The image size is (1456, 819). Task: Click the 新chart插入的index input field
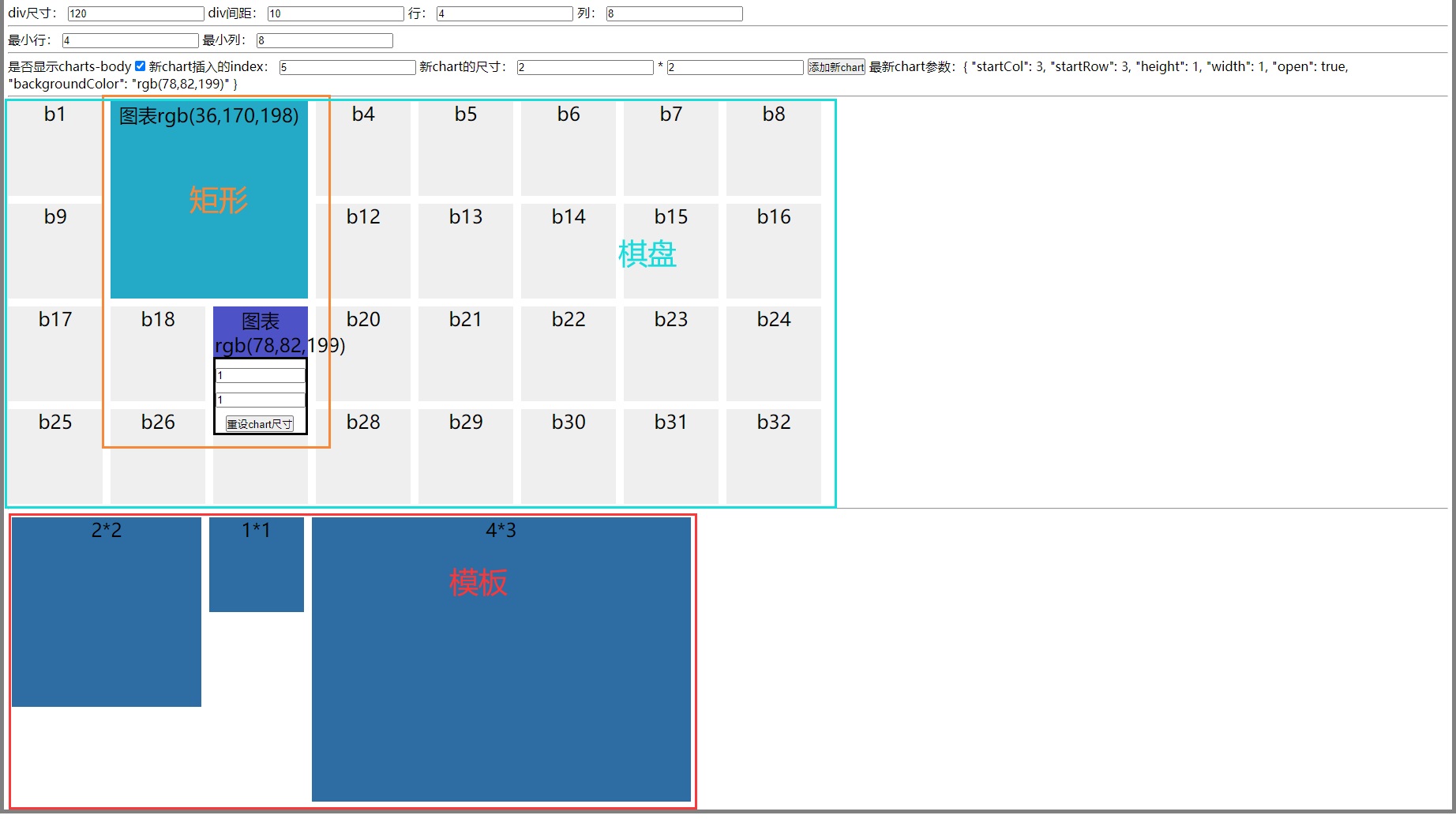[x=347, y=67]
